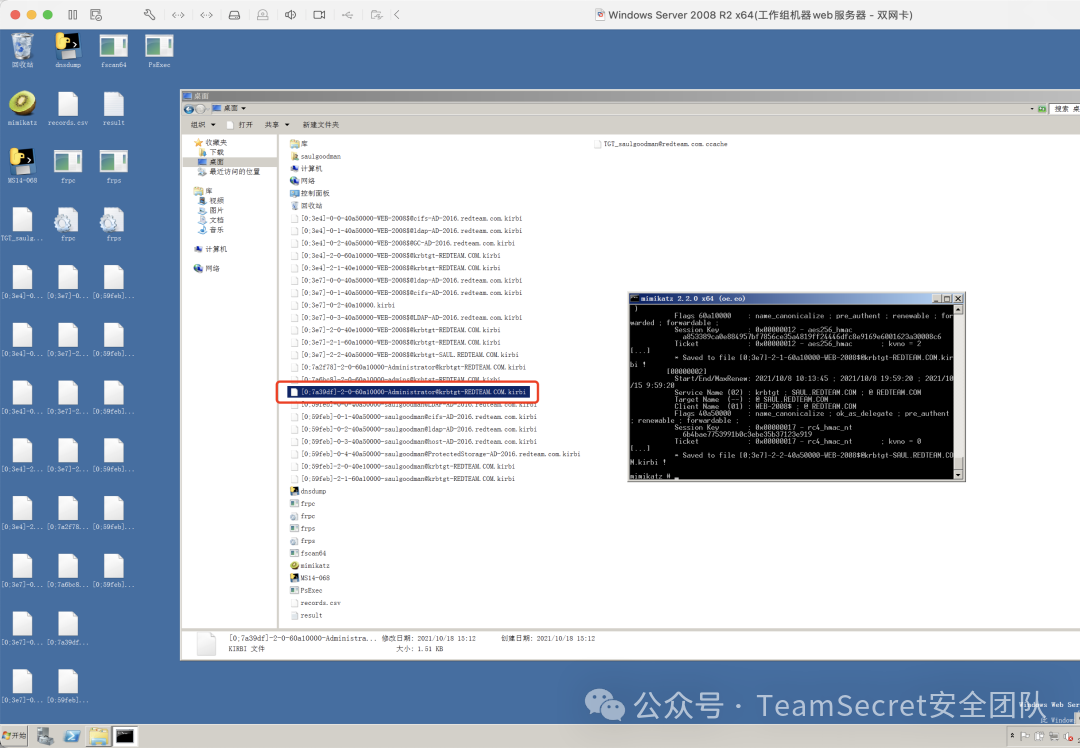
Task: Select 网络 in the navigation pane
Action: point(207,268)
